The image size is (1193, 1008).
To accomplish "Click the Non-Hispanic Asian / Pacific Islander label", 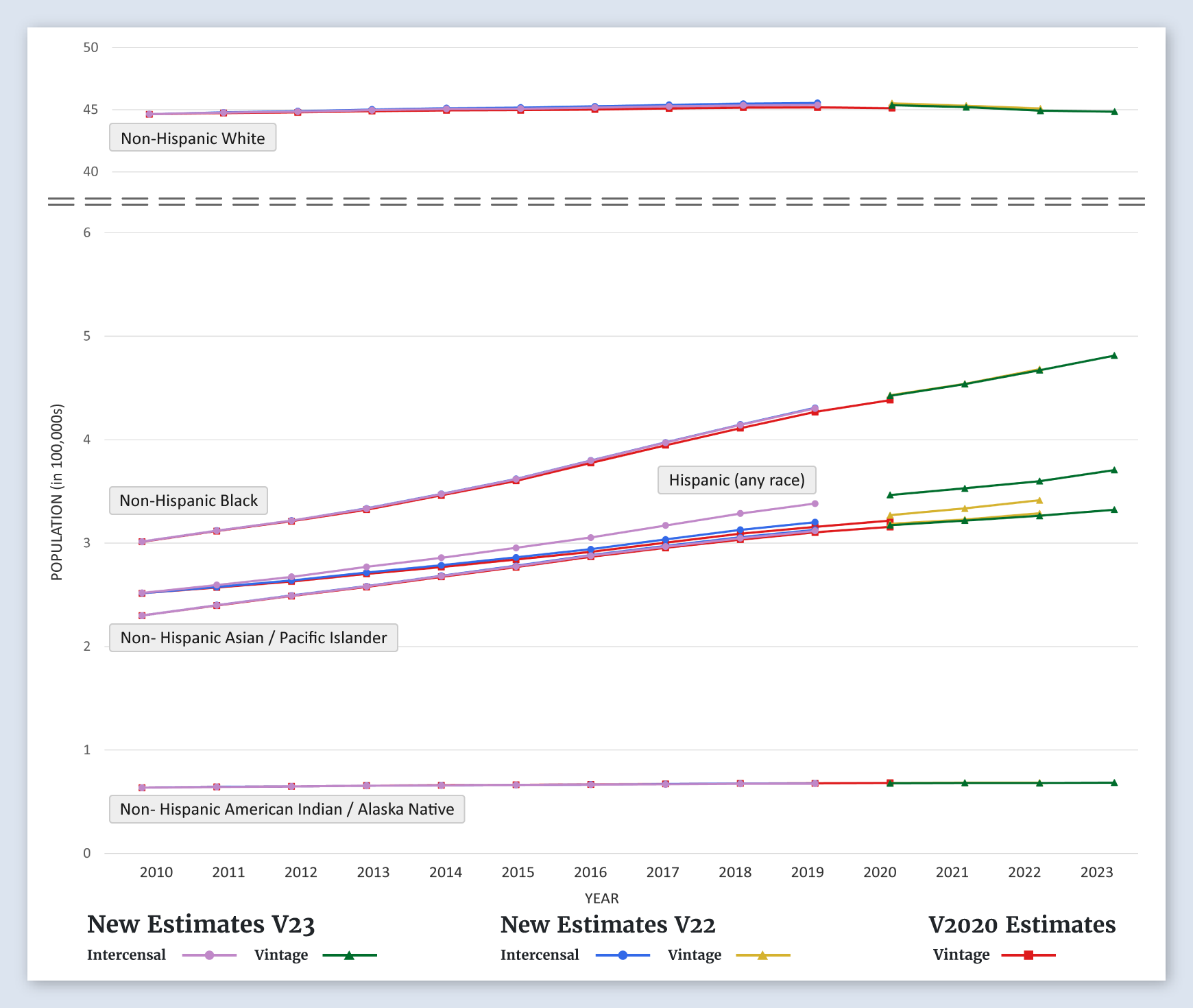I will [254, 638].
